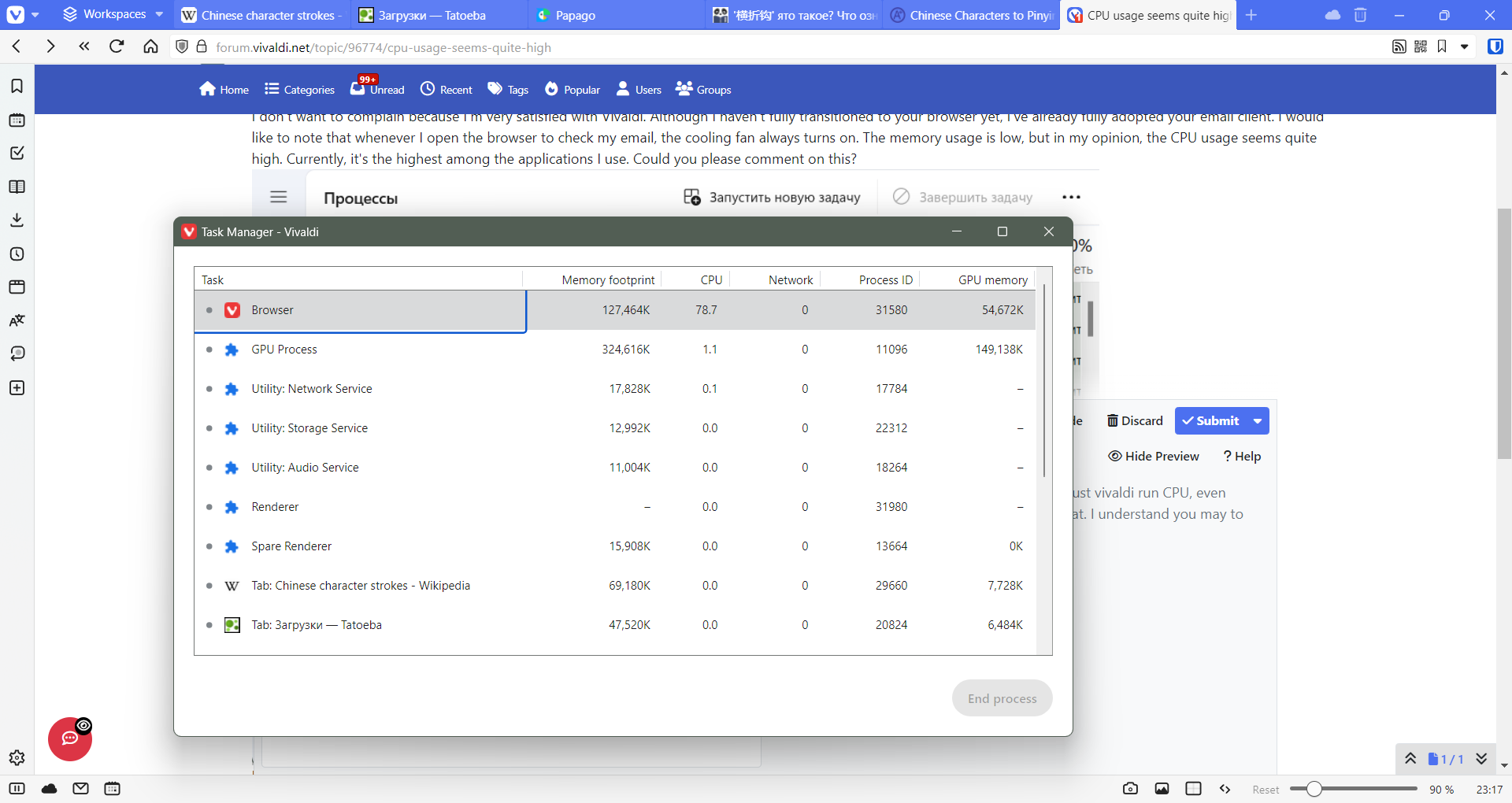Image resolution: width=1512 pixels, height=803 pixels.
Task: Open a new tab with plus button
Action: point(1251,15)
